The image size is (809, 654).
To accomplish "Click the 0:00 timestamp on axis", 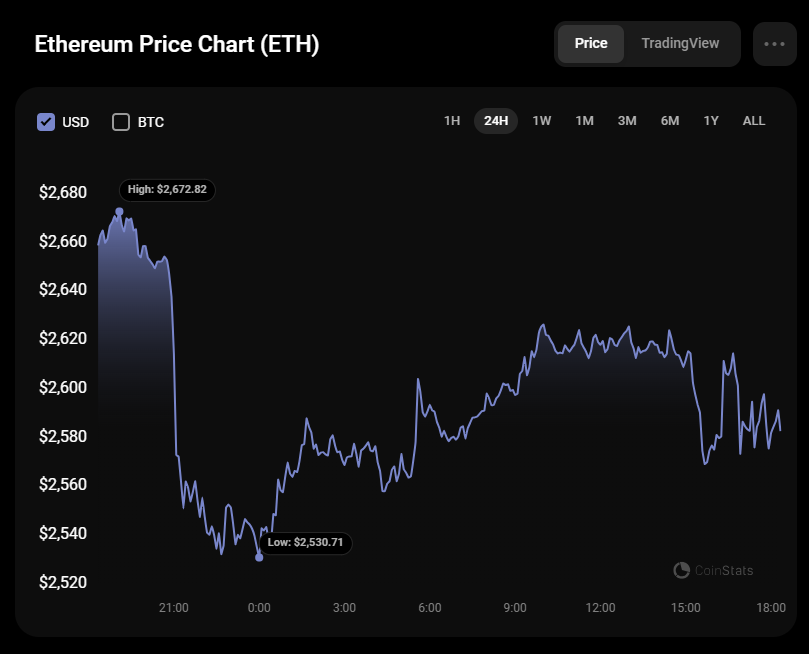I will pos(259,607).
